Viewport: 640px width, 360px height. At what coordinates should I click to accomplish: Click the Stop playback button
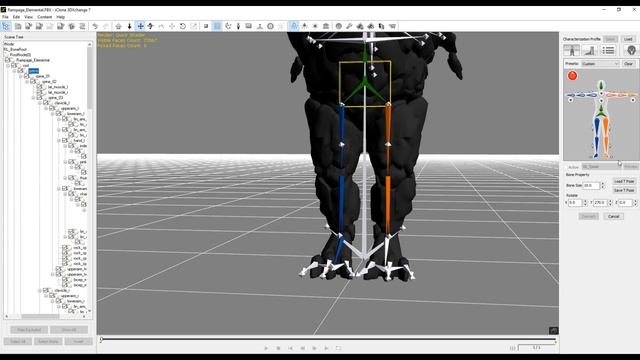tap(278, 348)
